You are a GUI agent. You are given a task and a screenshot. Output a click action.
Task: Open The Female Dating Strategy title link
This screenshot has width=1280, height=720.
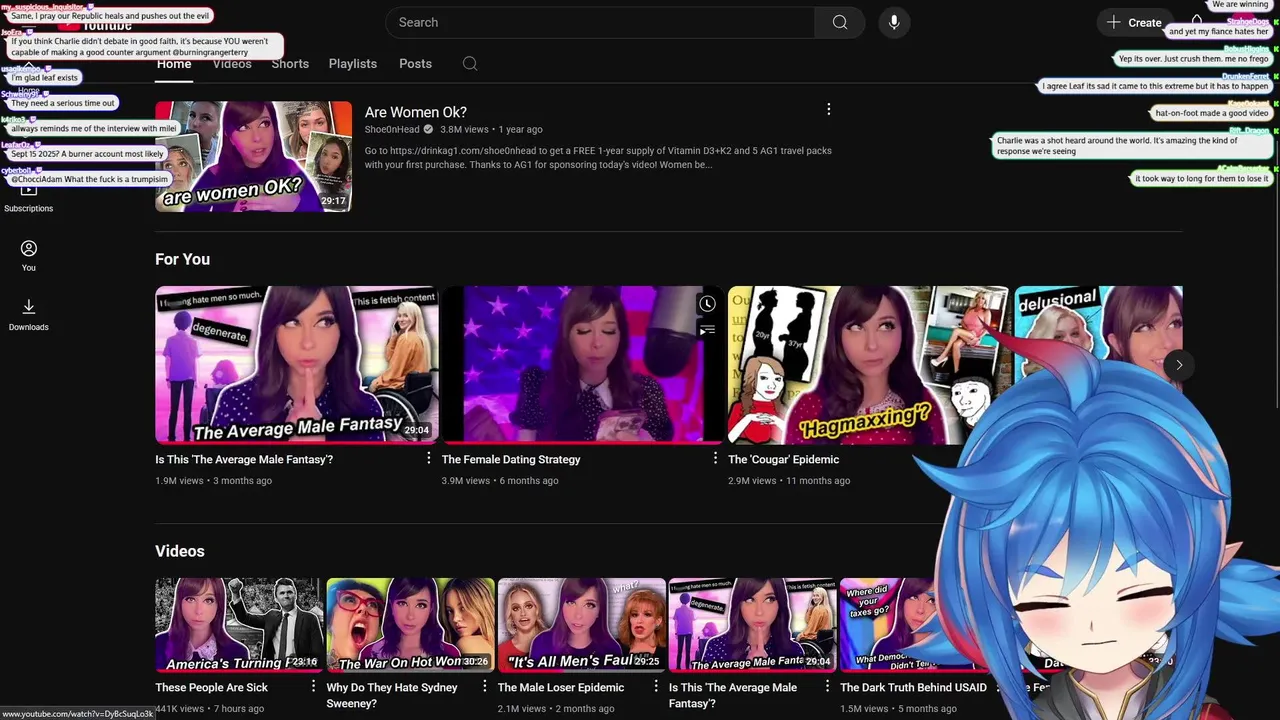point(511,460)
